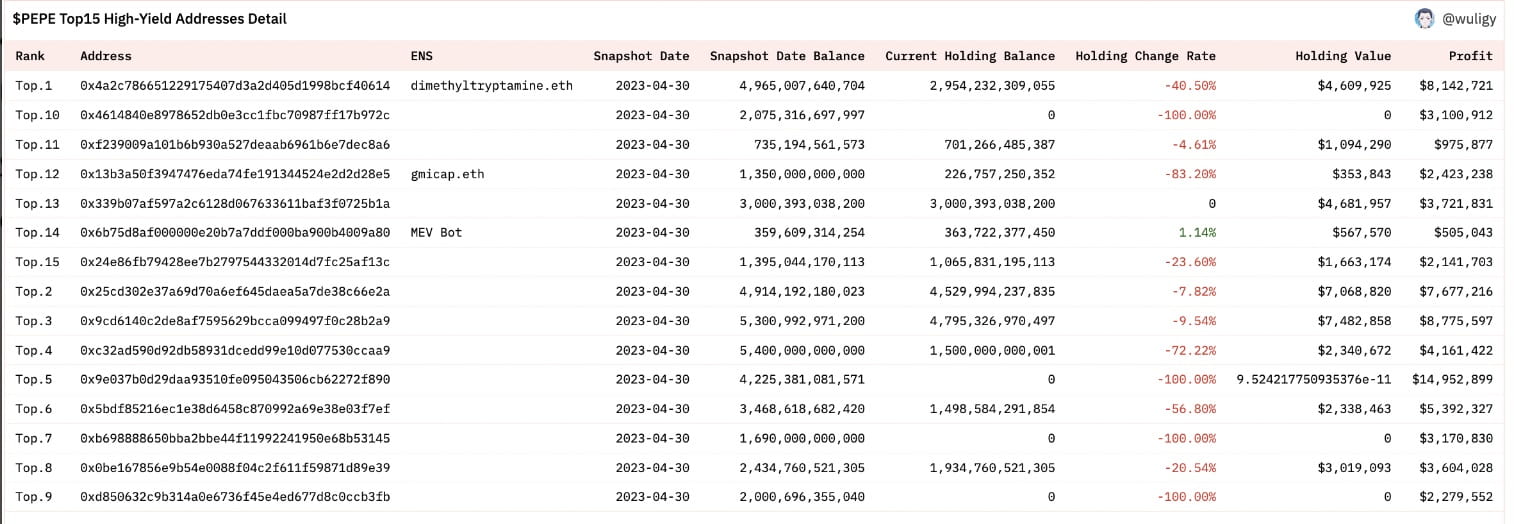Open the @wuligy author profile link
The image size is (1514, 524).
point(1469,19)
